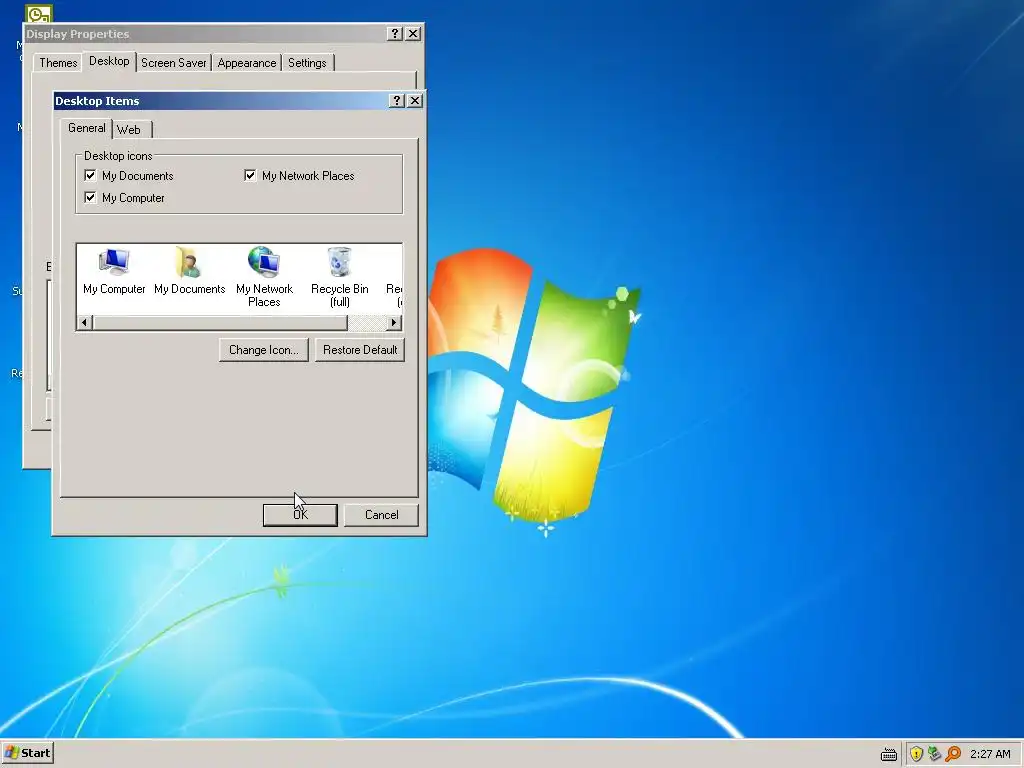
Task: Click the Restore Default button
Action: [x=360, y=350]
